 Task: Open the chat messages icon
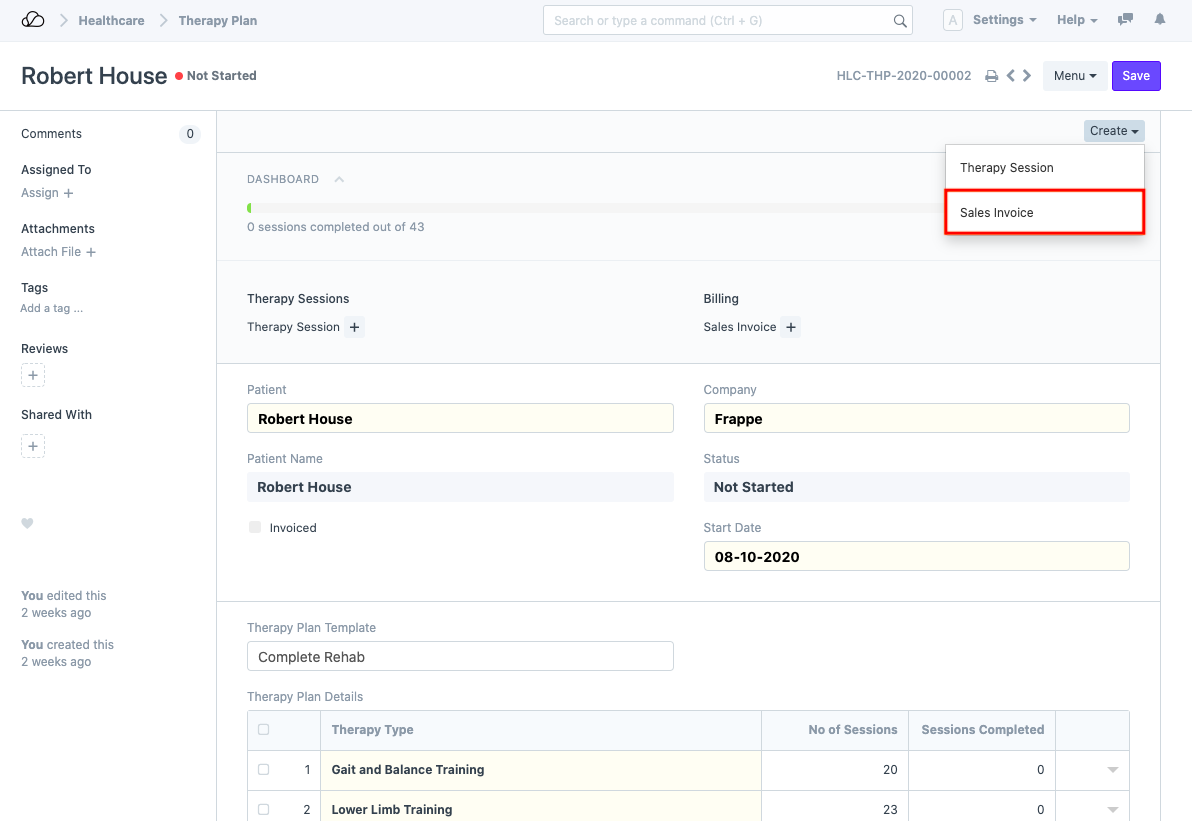pos(1126,20)
